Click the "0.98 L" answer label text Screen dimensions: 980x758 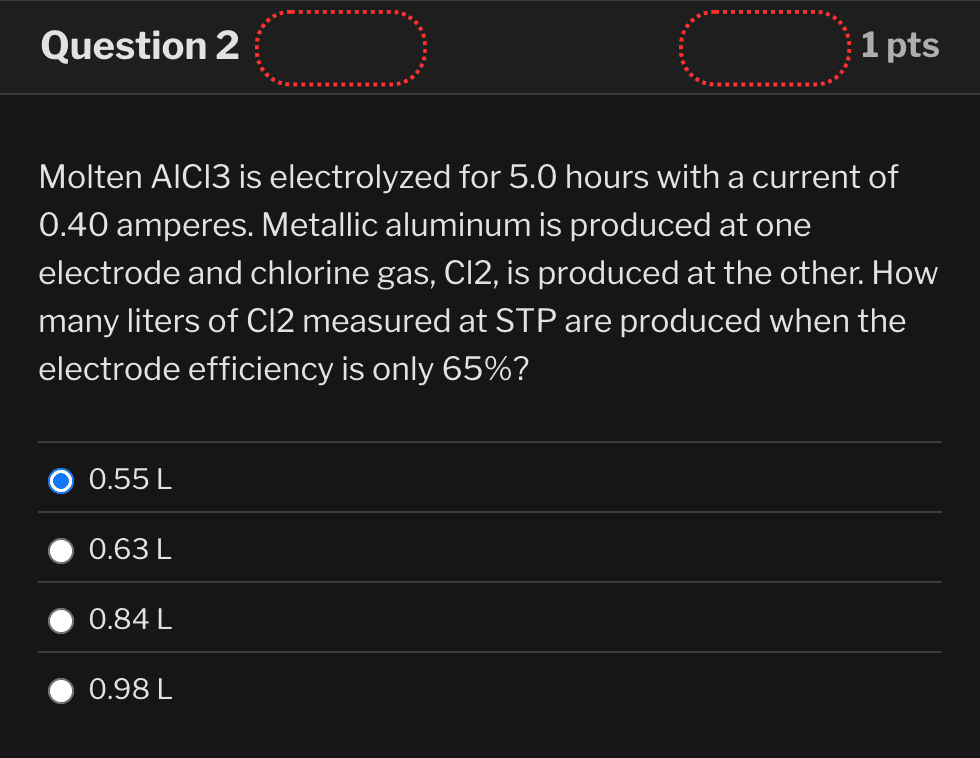[130, 690]
